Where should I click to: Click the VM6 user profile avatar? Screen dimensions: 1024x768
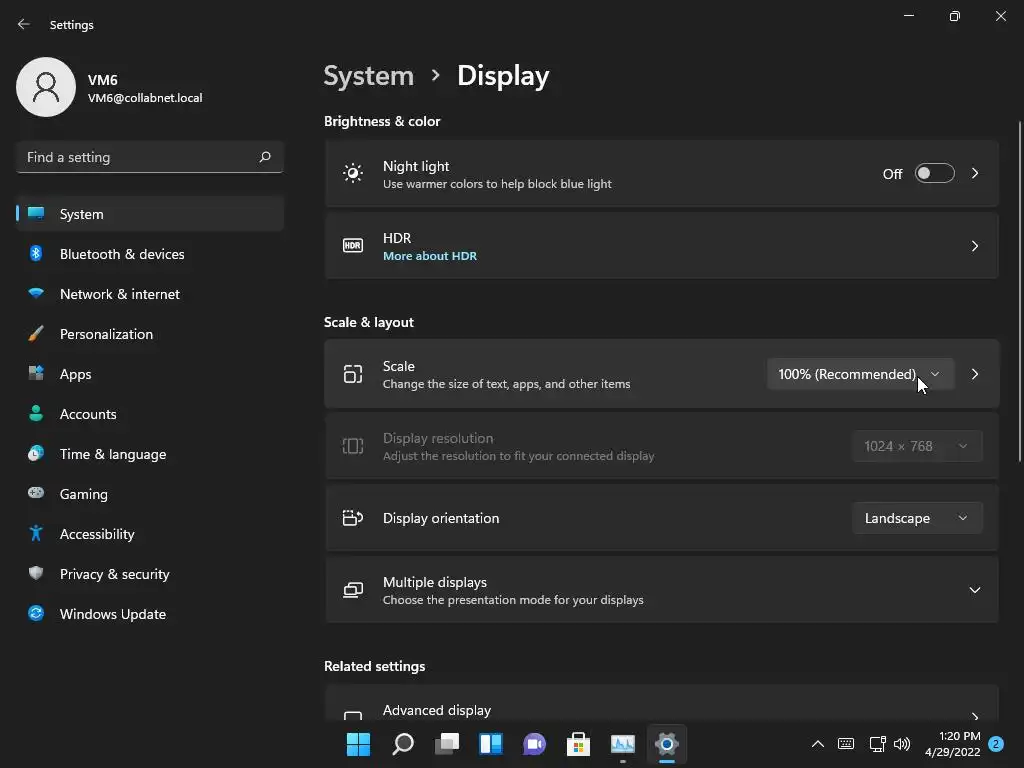pyautogui.click(x=46, y=87)
